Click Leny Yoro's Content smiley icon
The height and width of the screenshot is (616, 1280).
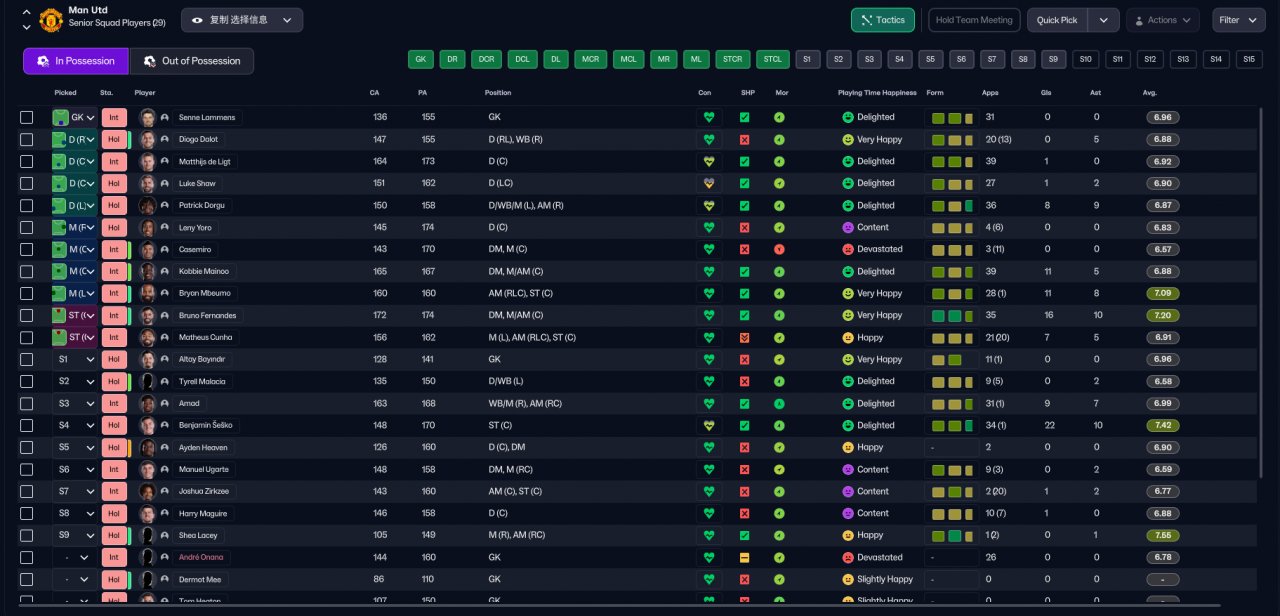[x=848, y=227]
